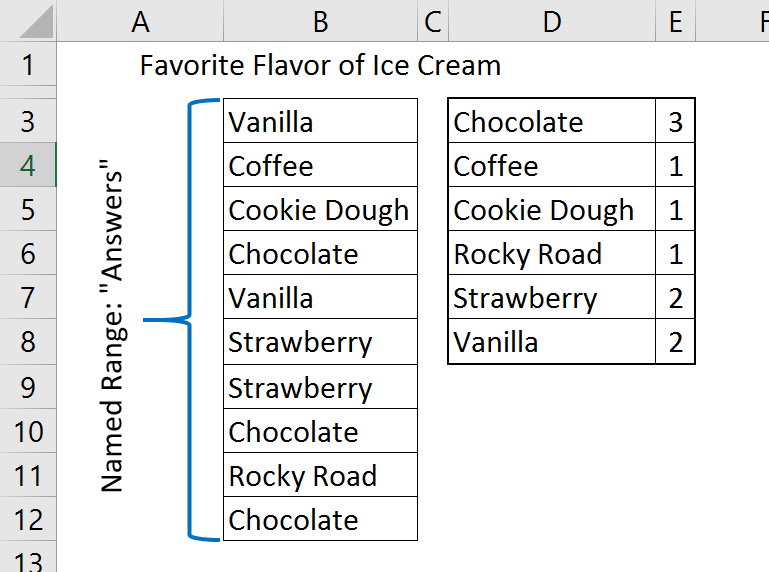Select the count cell beside Rocky Road
The image size is (769, 572).
pos(676,254)
